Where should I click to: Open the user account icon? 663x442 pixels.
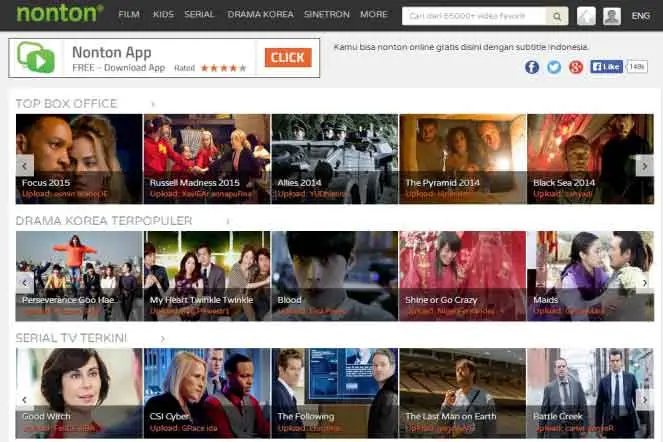coord(611,16)
